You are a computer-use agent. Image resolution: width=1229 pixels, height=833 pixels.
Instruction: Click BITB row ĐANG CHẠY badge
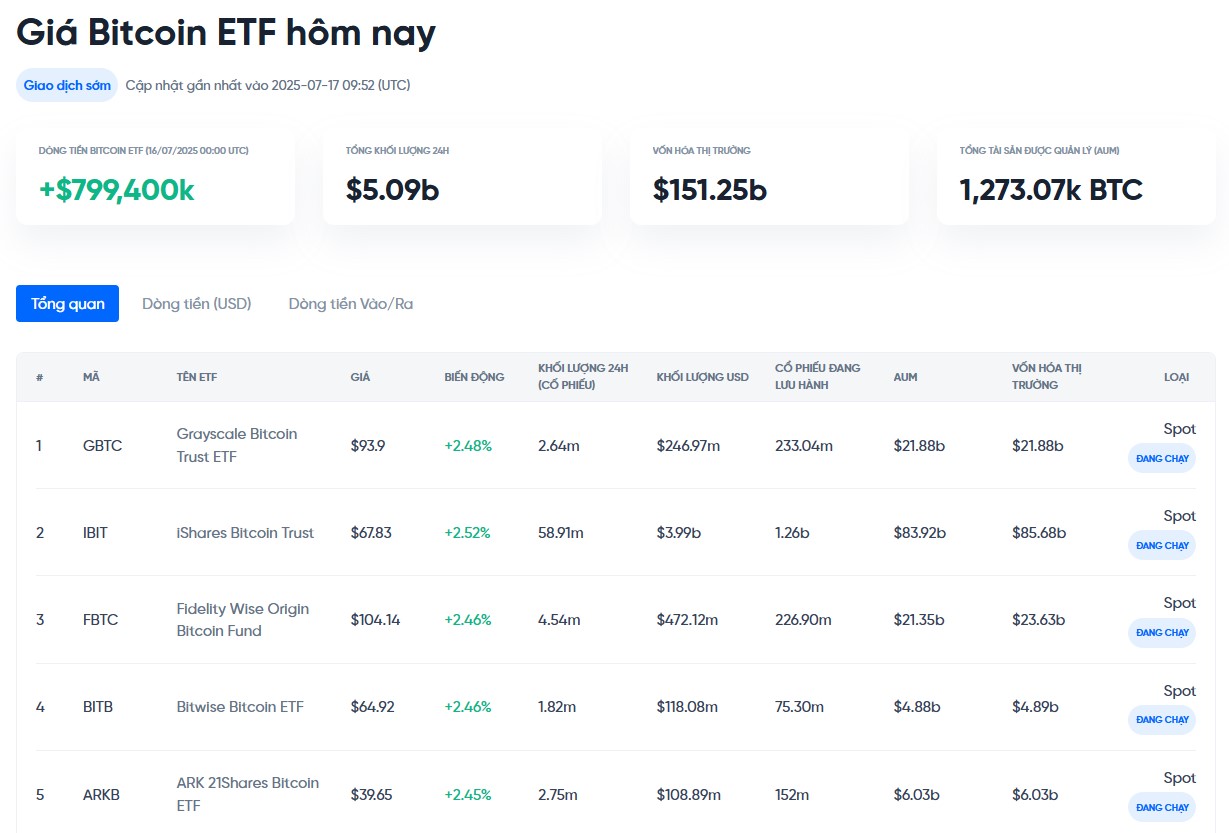(x=1162, y=719)
